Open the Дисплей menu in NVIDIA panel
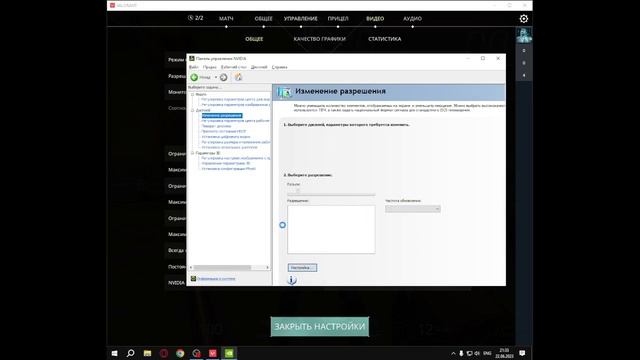 tap(259, 67)
